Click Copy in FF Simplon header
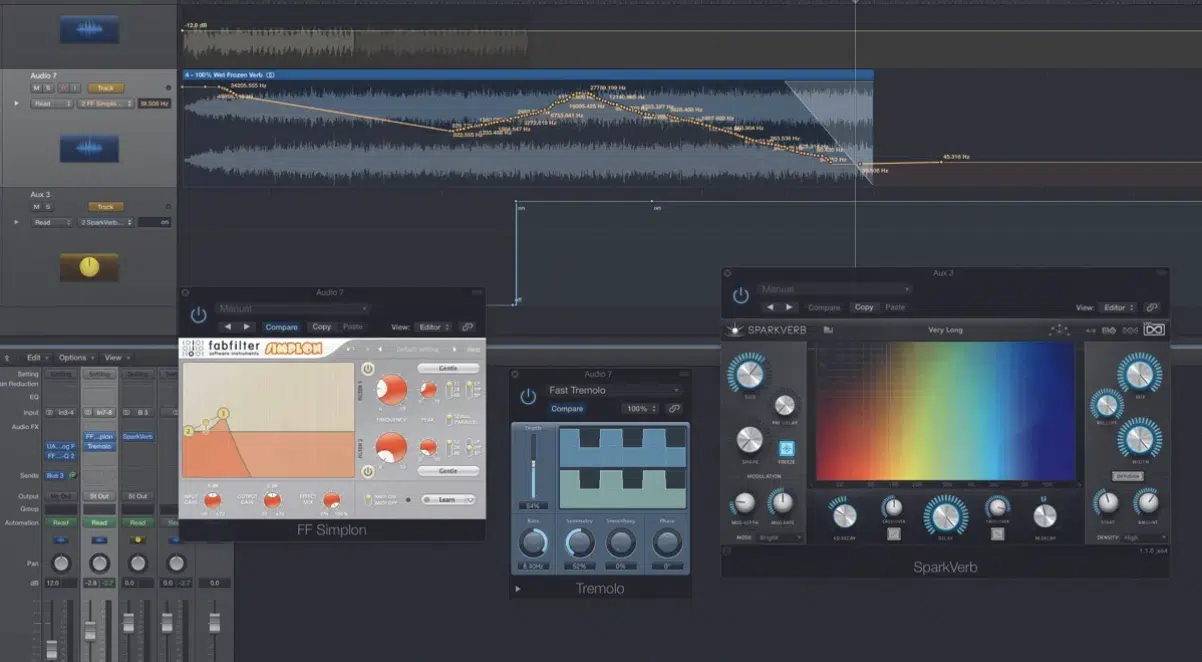This screenshot has height=662, width=1202. [x=321, y=327]
